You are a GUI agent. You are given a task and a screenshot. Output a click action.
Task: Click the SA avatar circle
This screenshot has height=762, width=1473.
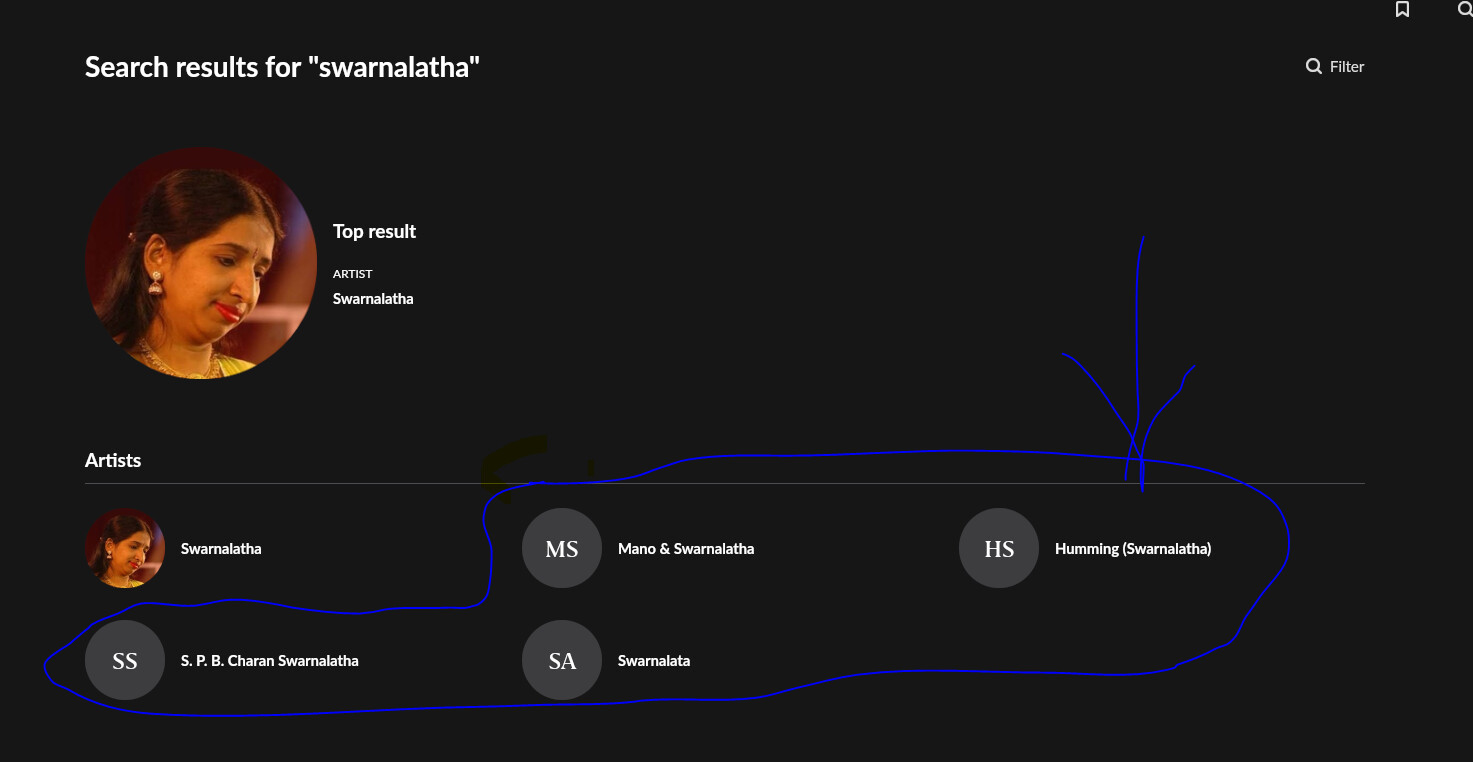[562, 660]
